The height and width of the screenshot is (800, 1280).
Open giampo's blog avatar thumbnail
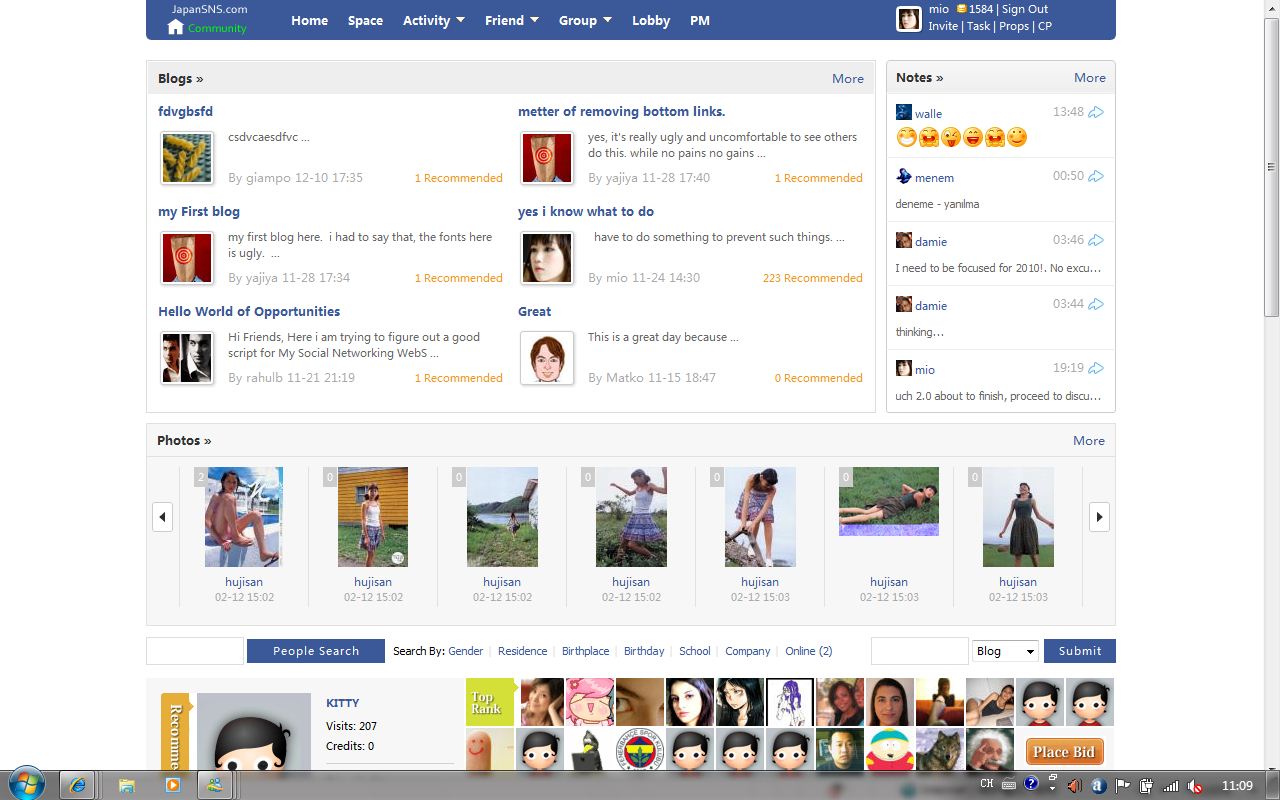click(187, 158)
